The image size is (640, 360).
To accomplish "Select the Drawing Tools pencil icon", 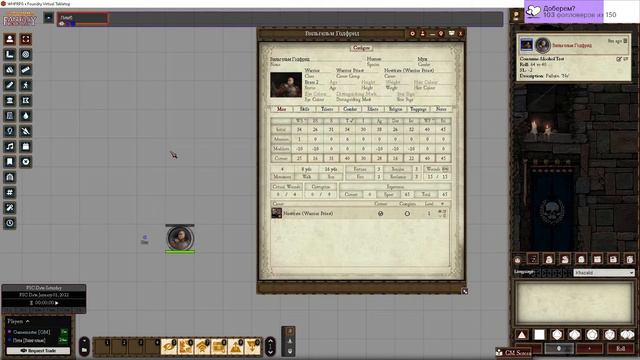I will point(10,85).
